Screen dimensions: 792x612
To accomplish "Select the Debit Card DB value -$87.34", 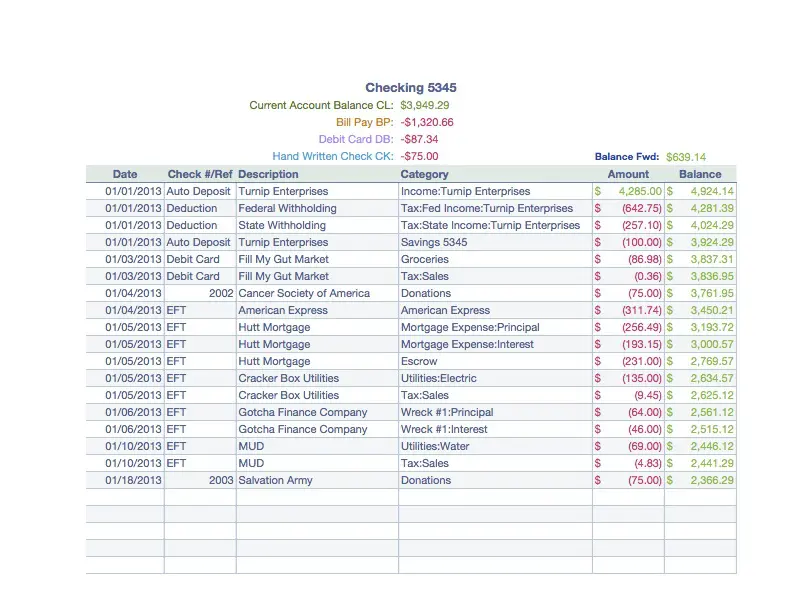I will tap(419, 139).
